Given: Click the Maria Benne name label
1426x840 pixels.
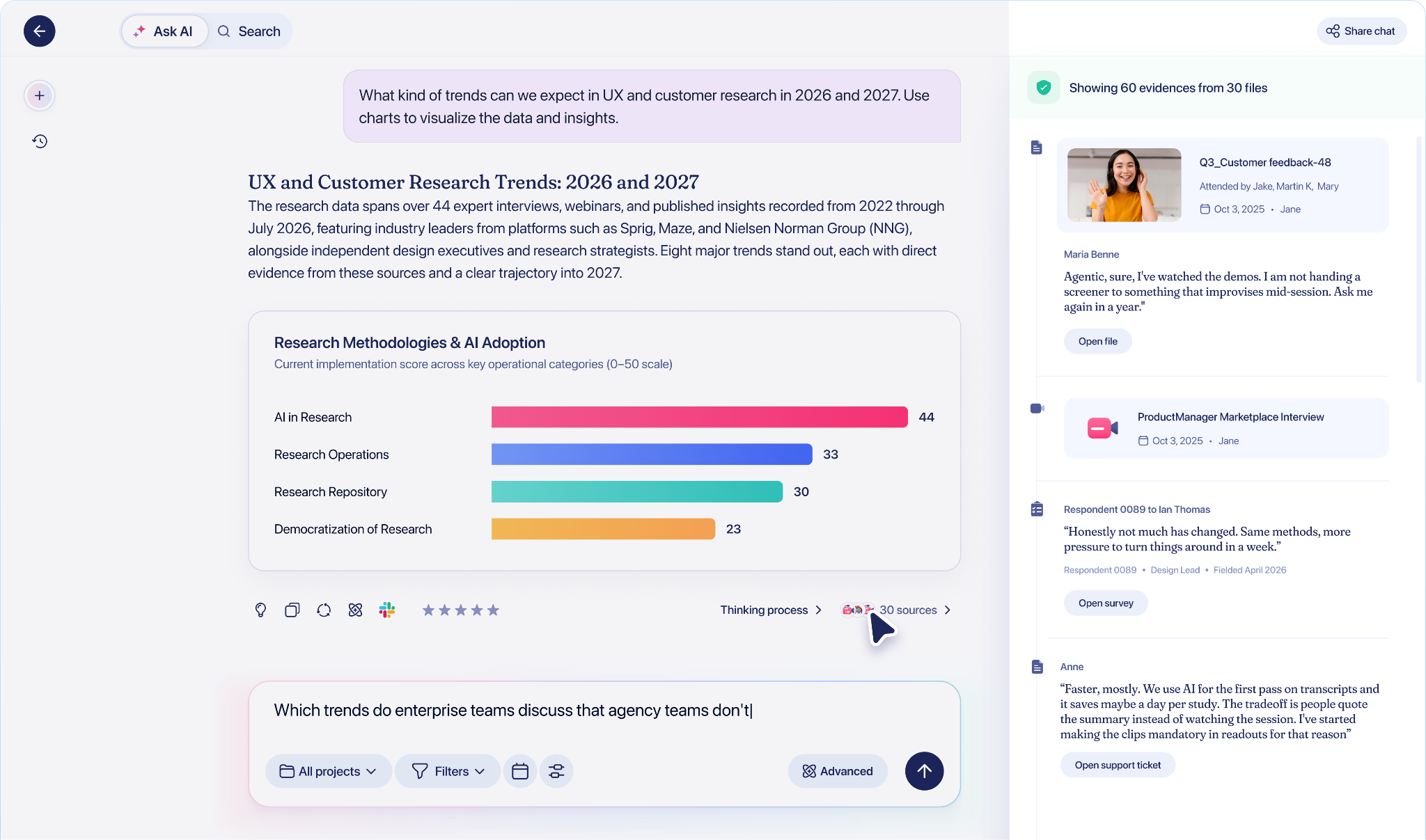Looking at the screenshot, I should click(x=1091, y=254).
